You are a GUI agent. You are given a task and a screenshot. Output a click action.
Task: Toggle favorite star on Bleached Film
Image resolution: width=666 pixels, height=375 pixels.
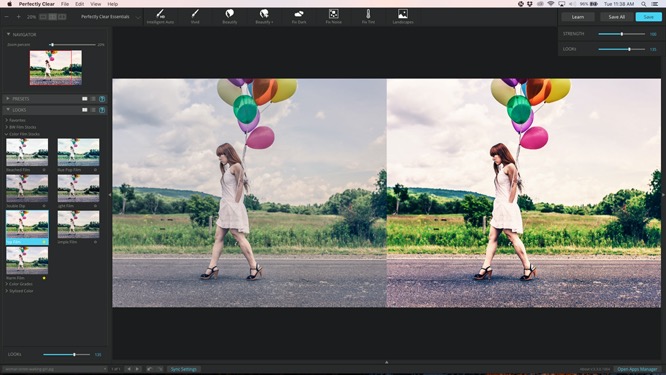tap(44, 170)
